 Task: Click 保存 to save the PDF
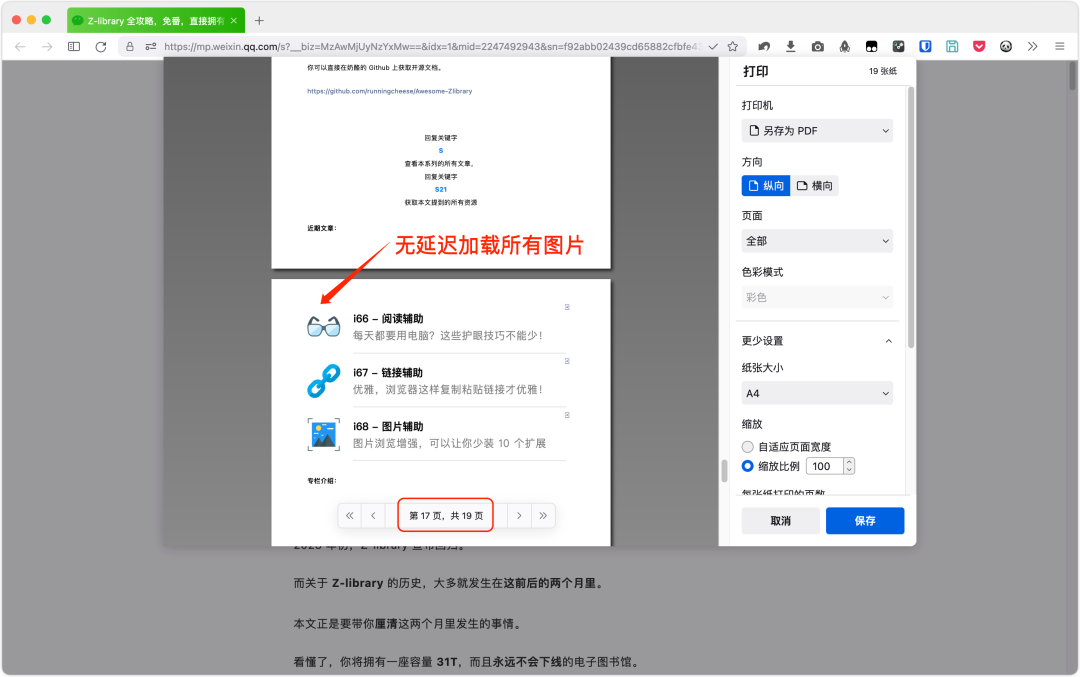pos(865,521)
